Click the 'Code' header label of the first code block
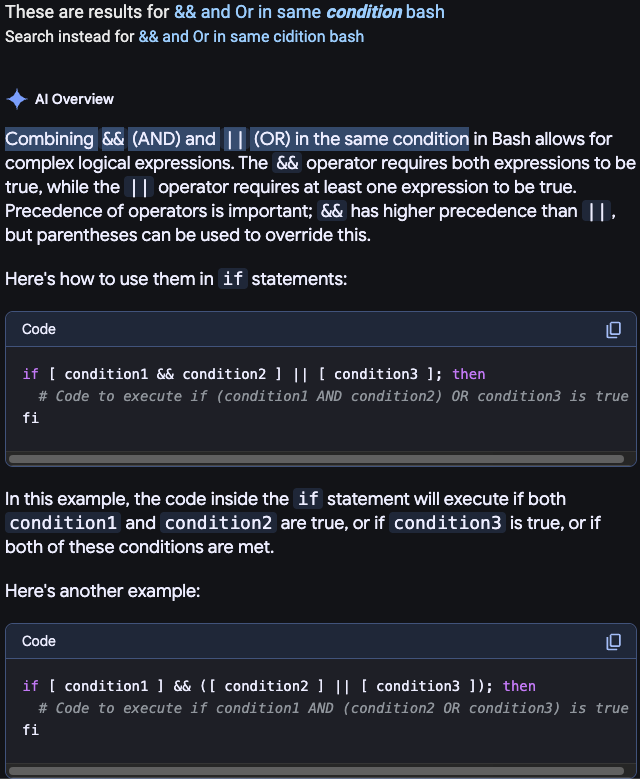This screenshot has height=779, width=640. (39, 329)
